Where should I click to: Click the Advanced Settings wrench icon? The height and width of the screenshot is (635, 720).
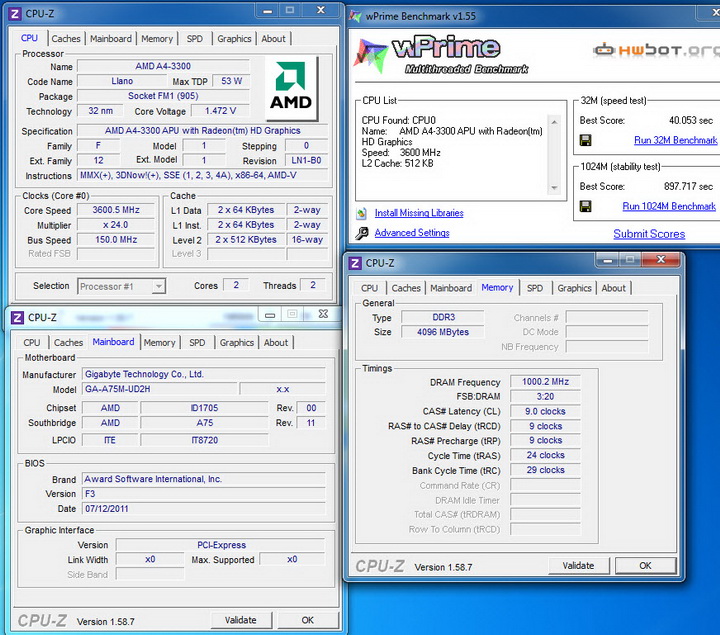361,233
